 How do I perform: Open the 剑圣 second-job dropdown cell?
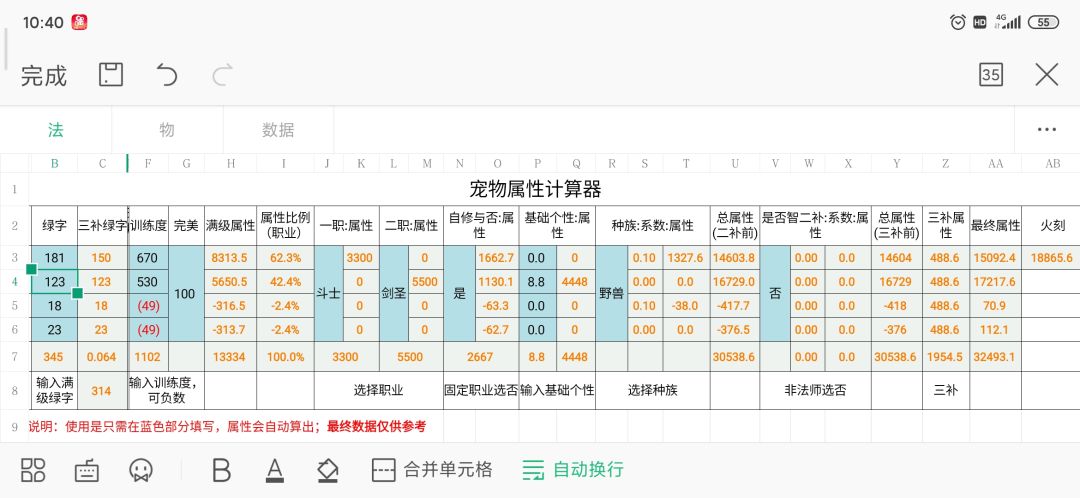click(x=393, y=293)
